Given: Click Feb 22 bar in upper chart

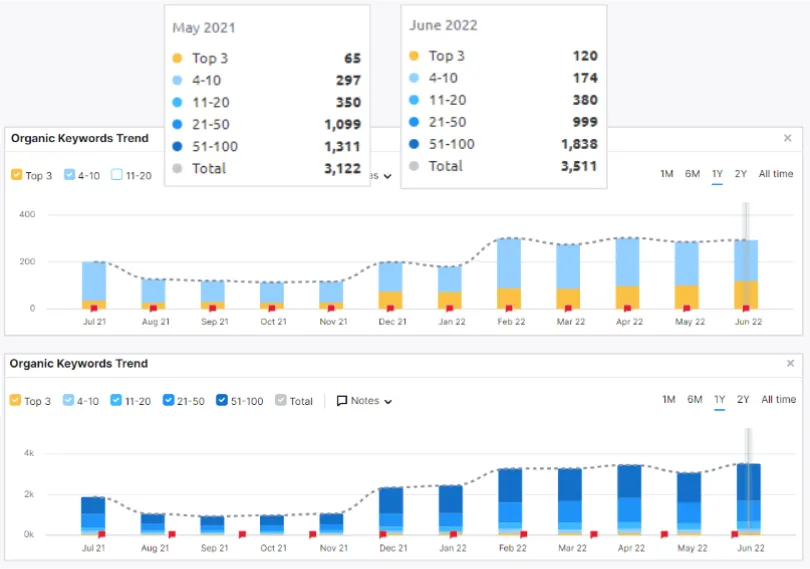Looking at the screenshot, I should point(509,273).
